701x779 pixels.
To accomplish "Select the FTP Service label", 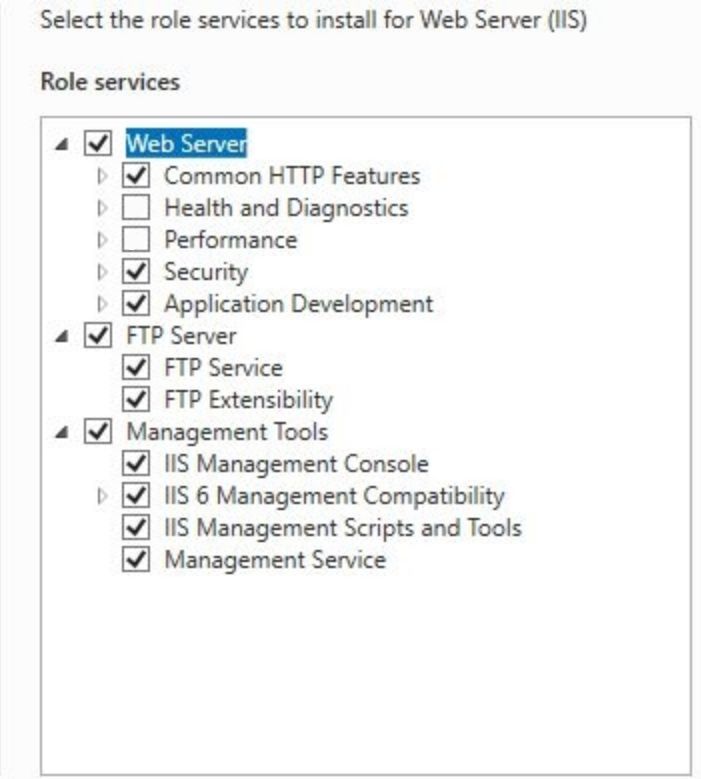I will click(x=224, y=368).
